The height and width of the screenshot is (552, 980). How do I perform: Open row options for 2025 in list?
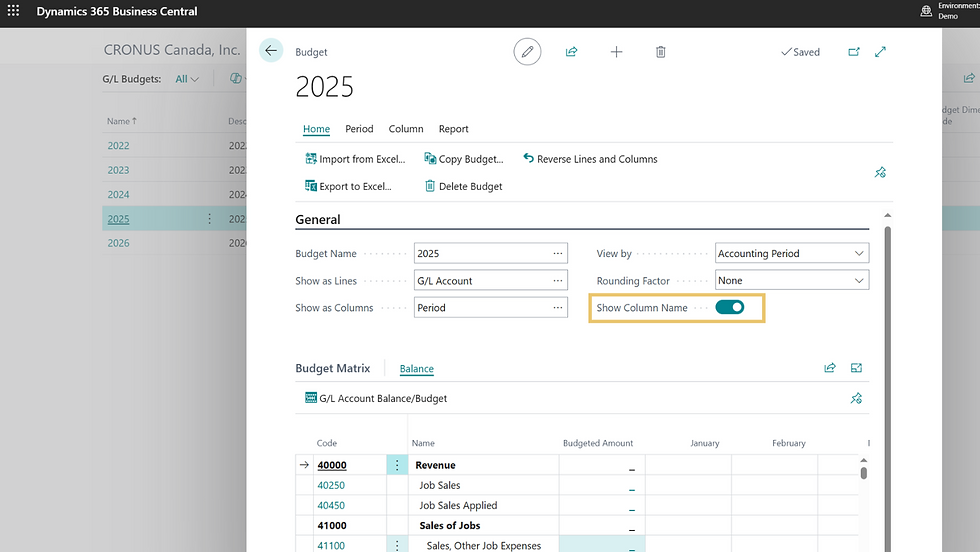(x=209, y=219)
